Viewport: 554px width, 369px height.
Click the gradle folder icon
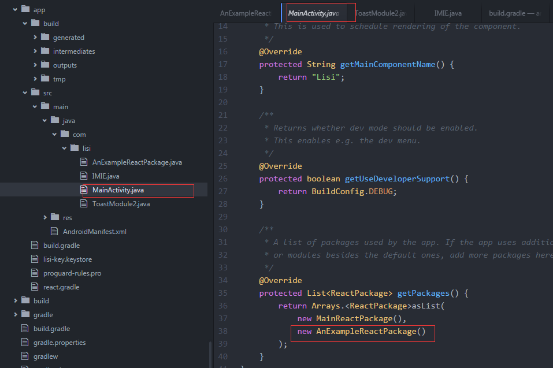click(x=25, y=314)
